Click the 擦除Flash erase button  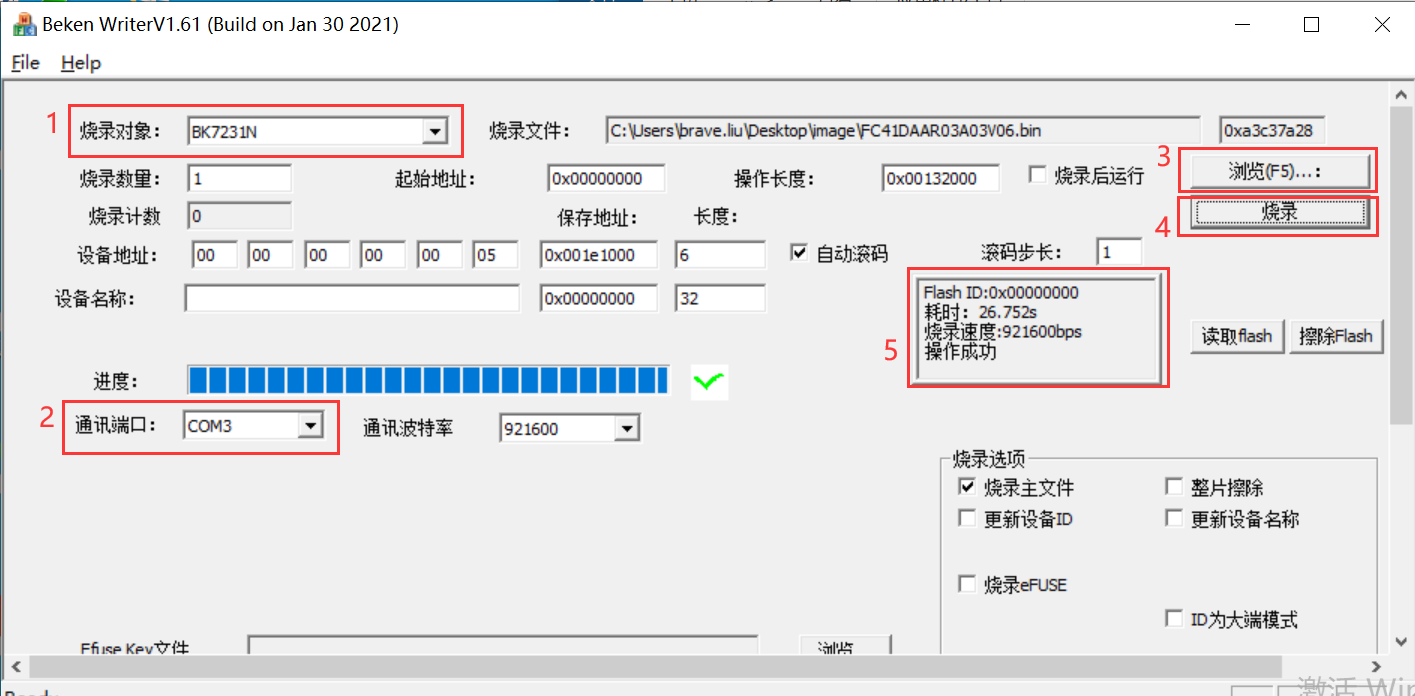coord(1336,336)
